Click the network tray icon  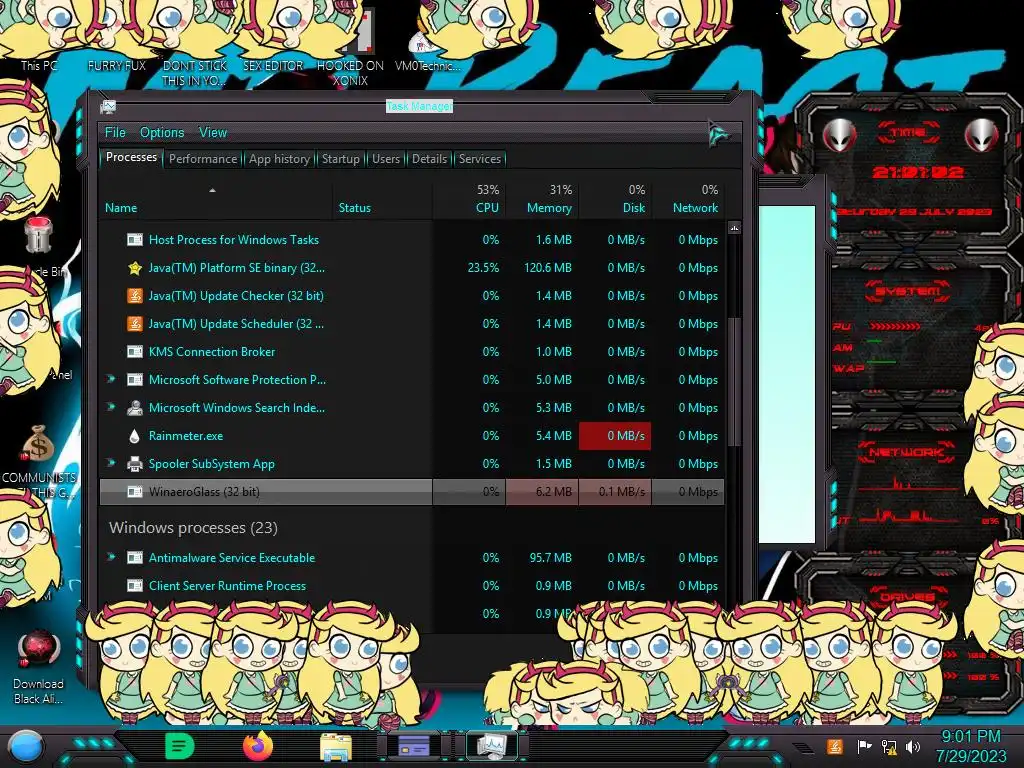coord(888,746)
